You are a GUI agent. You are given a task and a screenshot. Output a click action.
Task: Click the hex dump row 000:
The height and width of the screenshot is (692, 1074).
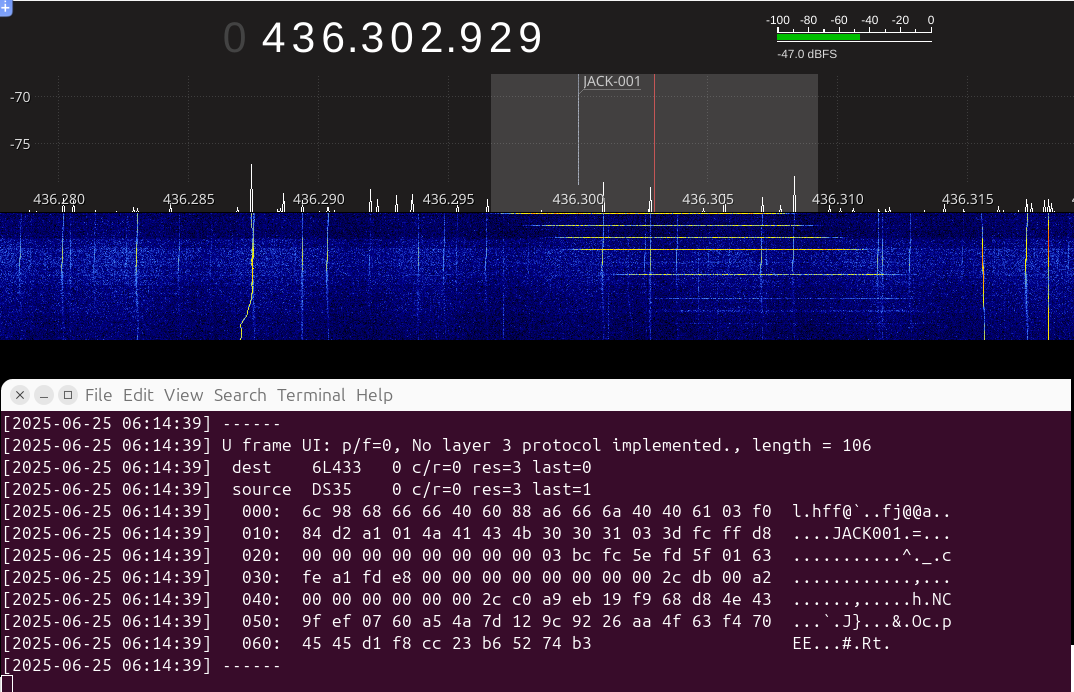click(477, 511)
